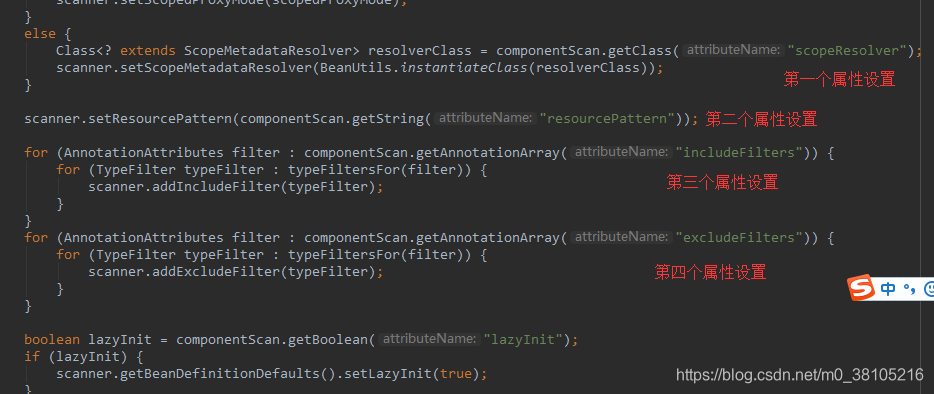934x394 pixels.
Task: Click getAnnotationArray on the excludeFilters line
Action: 488,237
